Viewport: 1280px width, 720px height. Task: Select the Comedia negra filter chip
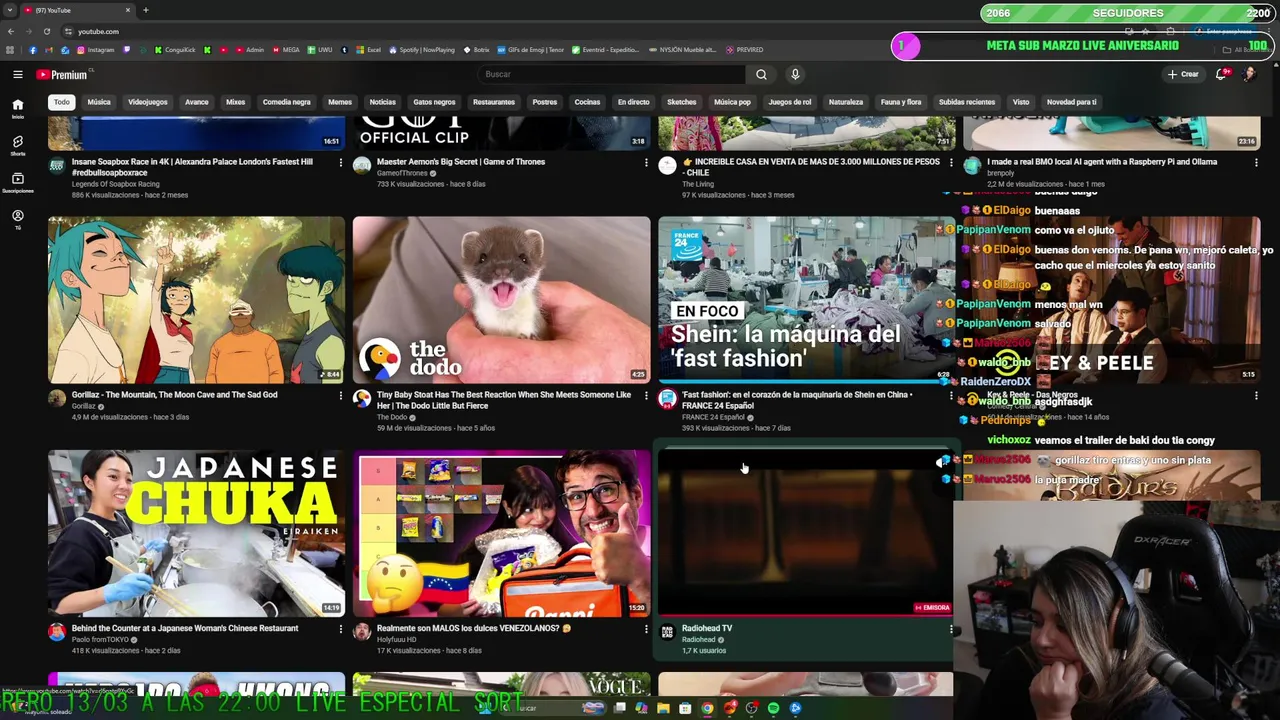(286, 102)
